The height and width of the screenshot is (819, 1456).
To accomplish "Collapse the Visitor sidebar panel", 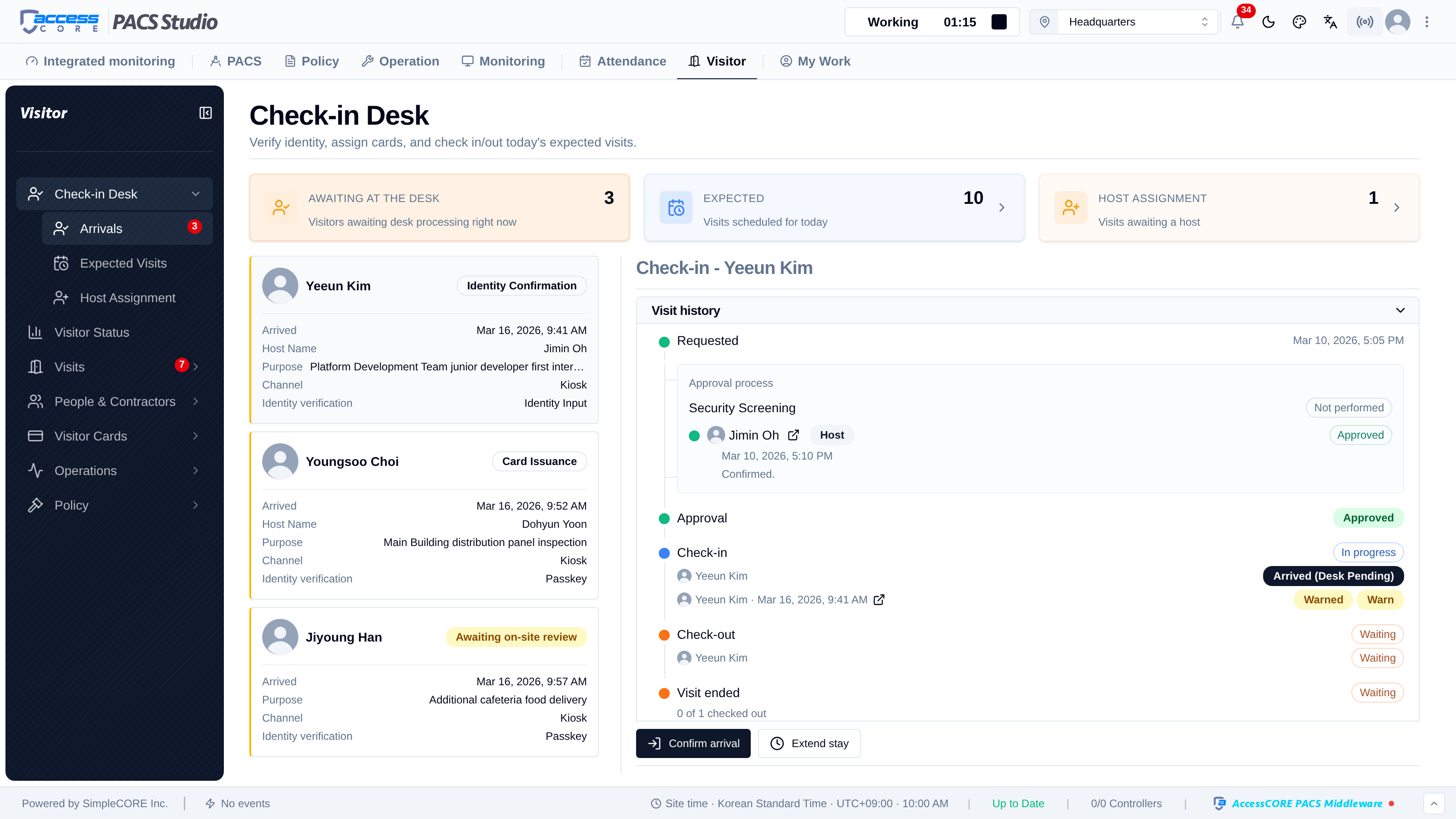I will click(x=206, y=113).
